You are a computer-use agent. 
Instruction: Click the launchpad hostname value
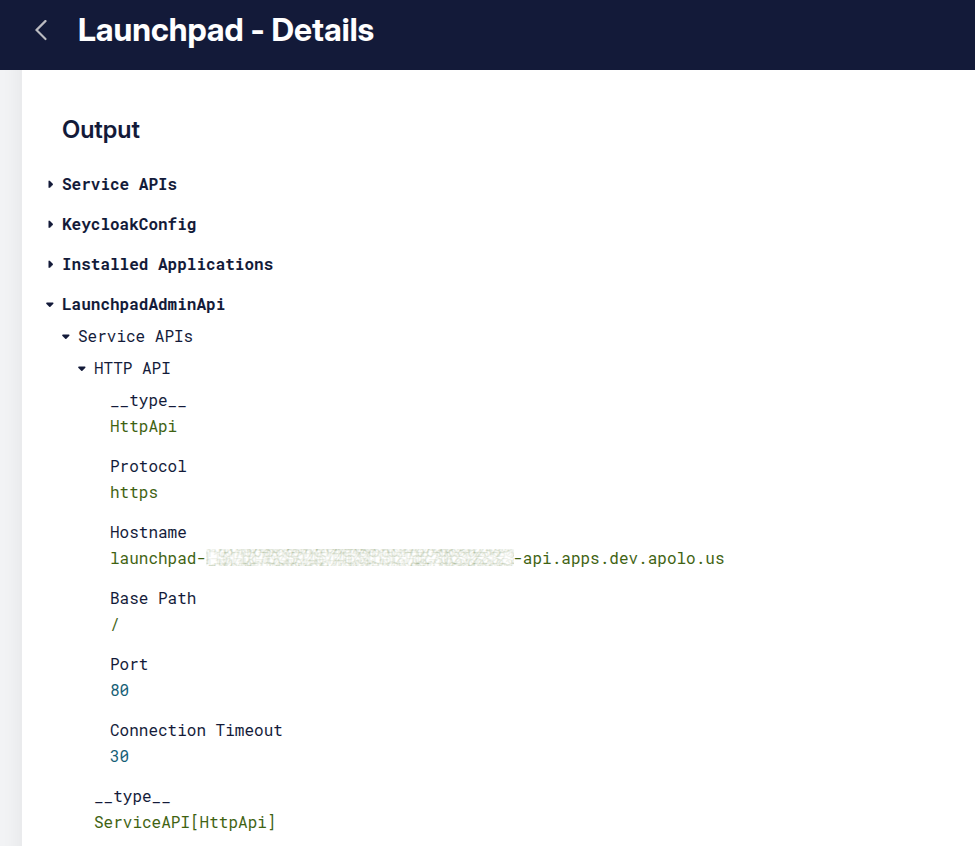[416, 558]
